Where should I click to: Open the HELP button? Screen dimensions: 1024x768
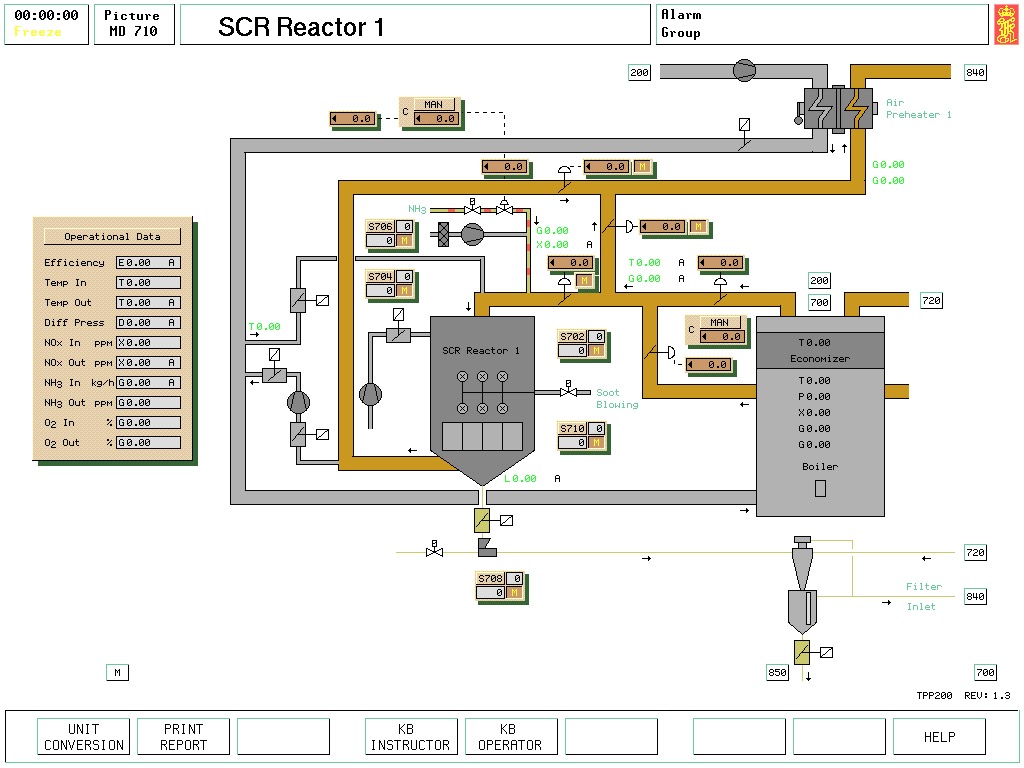(x=939, y=737)
